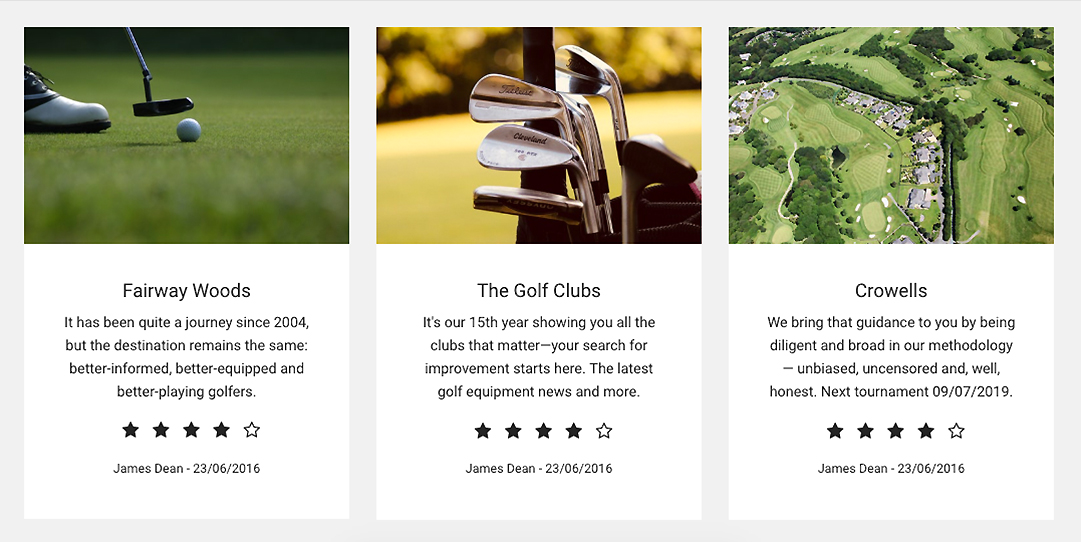The width and height of the screenshot is (1081, 542).
Task: Click the golf irons in bag photo
Action: [538, 135]
